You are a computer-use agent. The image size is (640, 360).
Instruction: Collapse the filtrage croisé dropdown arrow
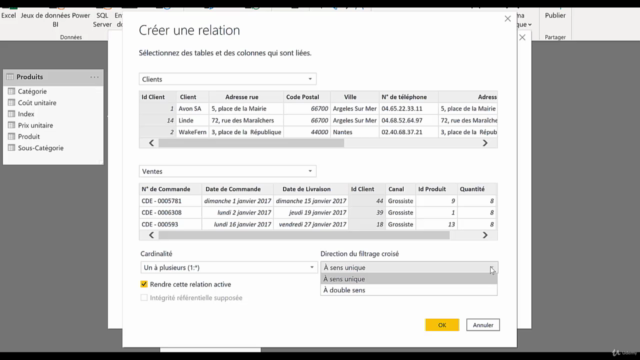pos(492,268)
